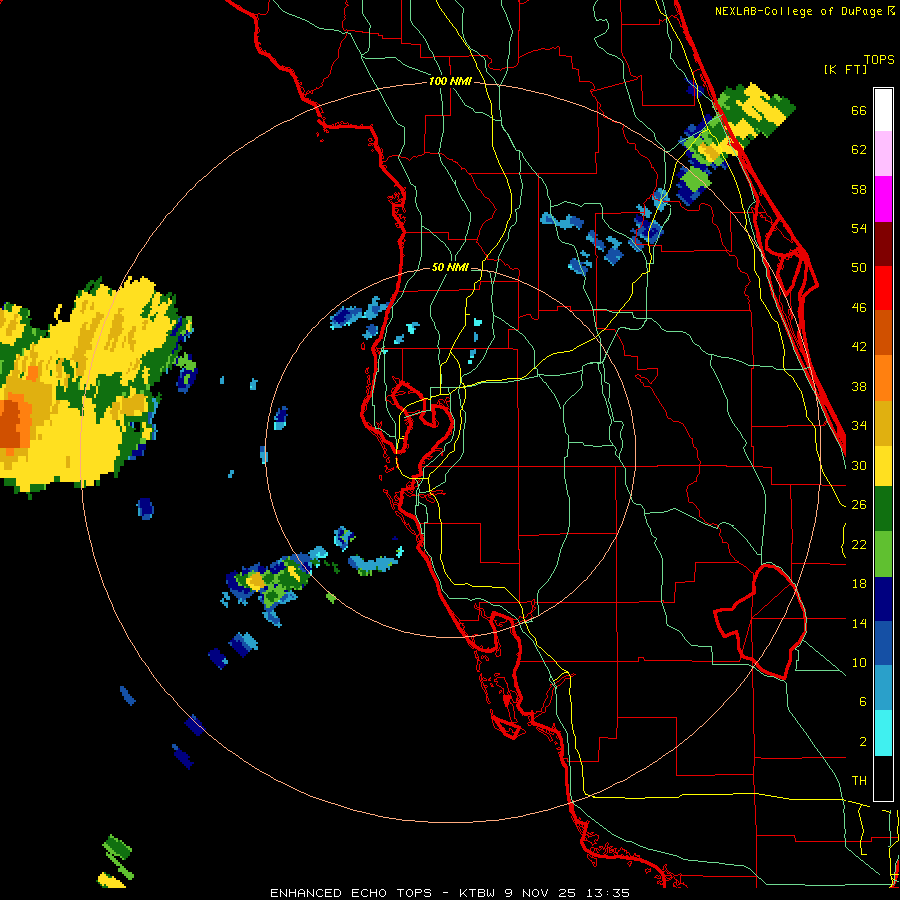This screenshot has width=900, height=900.
Task: Pick the dark green legend swatch
Action: pos(883,510)
